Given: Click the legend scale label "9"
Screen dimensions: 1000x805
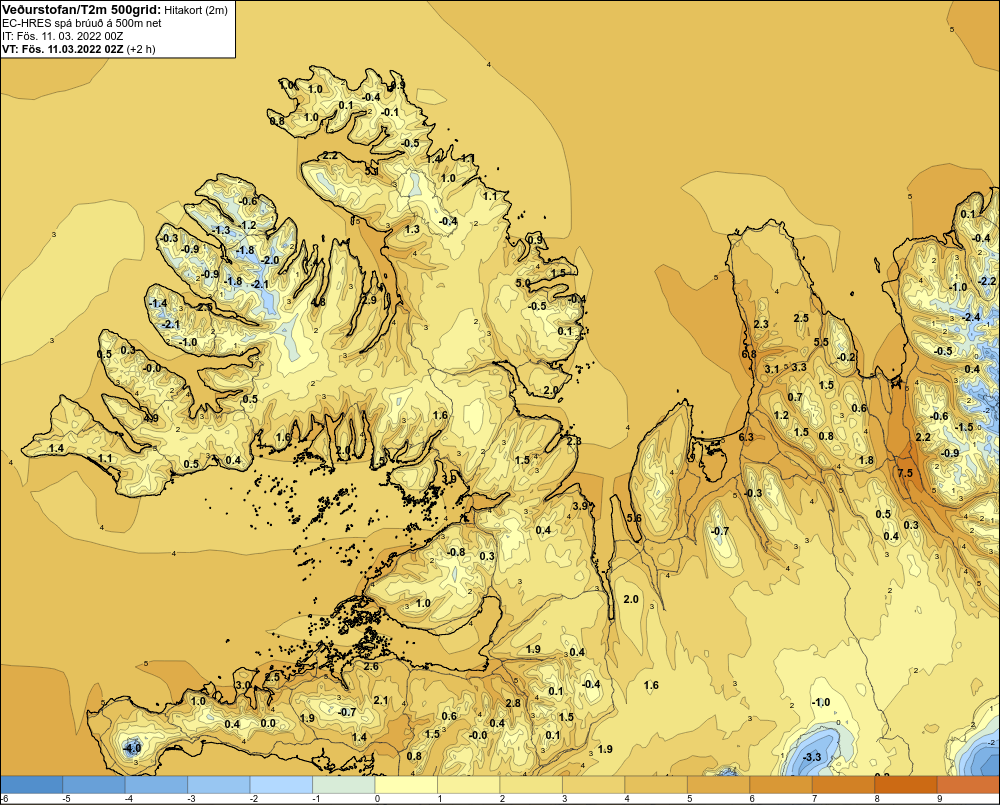Looking at the screenshot, I should [939, 799].
